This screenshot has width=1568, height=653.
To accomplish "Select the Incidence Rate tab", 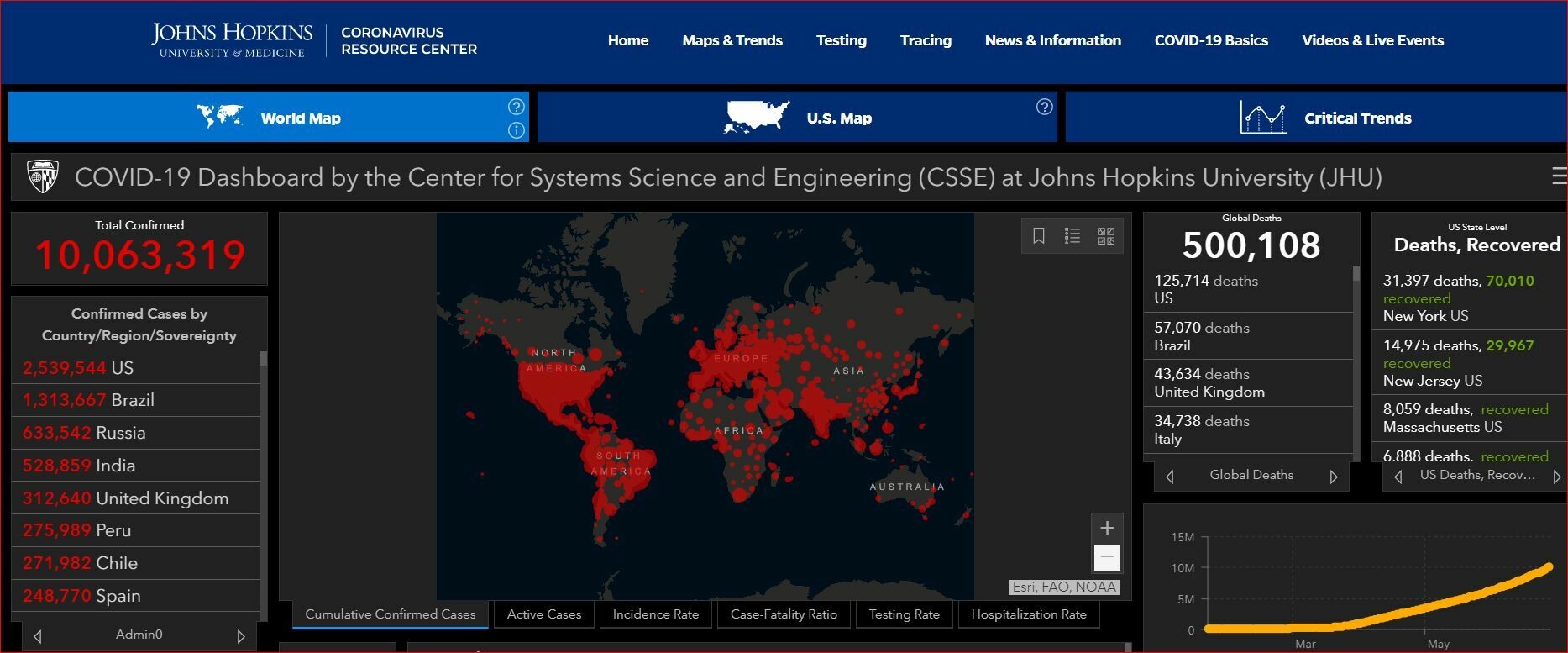I will pyautogui.click(x=656, y=614).
